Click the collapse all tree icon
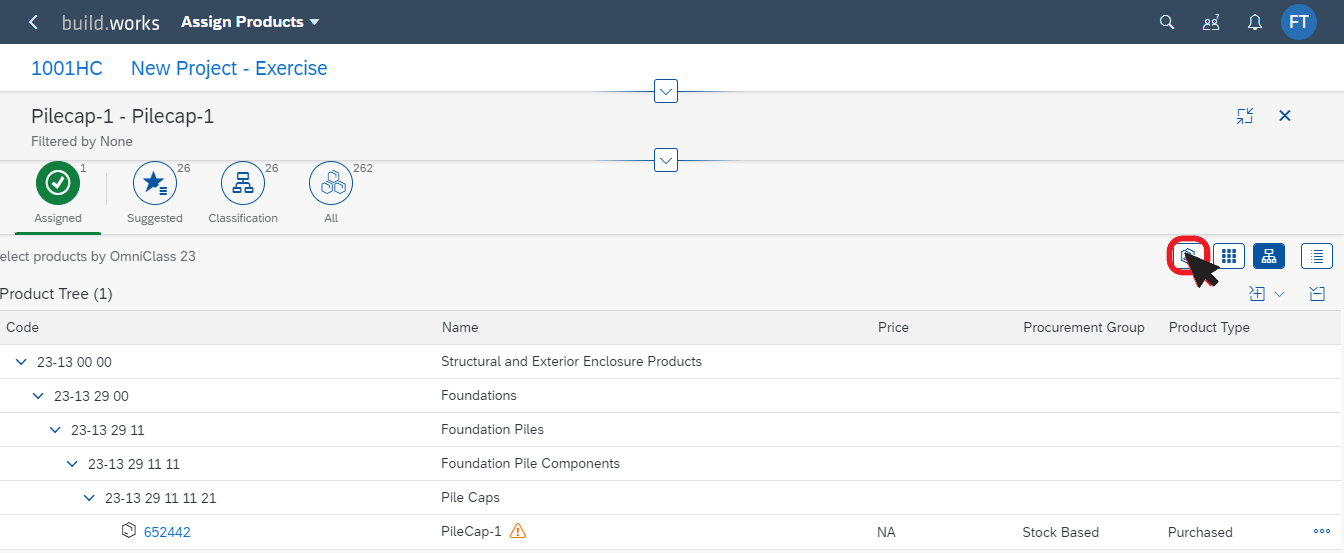Image resolution: width=1344 pixels, height=553 pixels. click(x=1317, y=294)
